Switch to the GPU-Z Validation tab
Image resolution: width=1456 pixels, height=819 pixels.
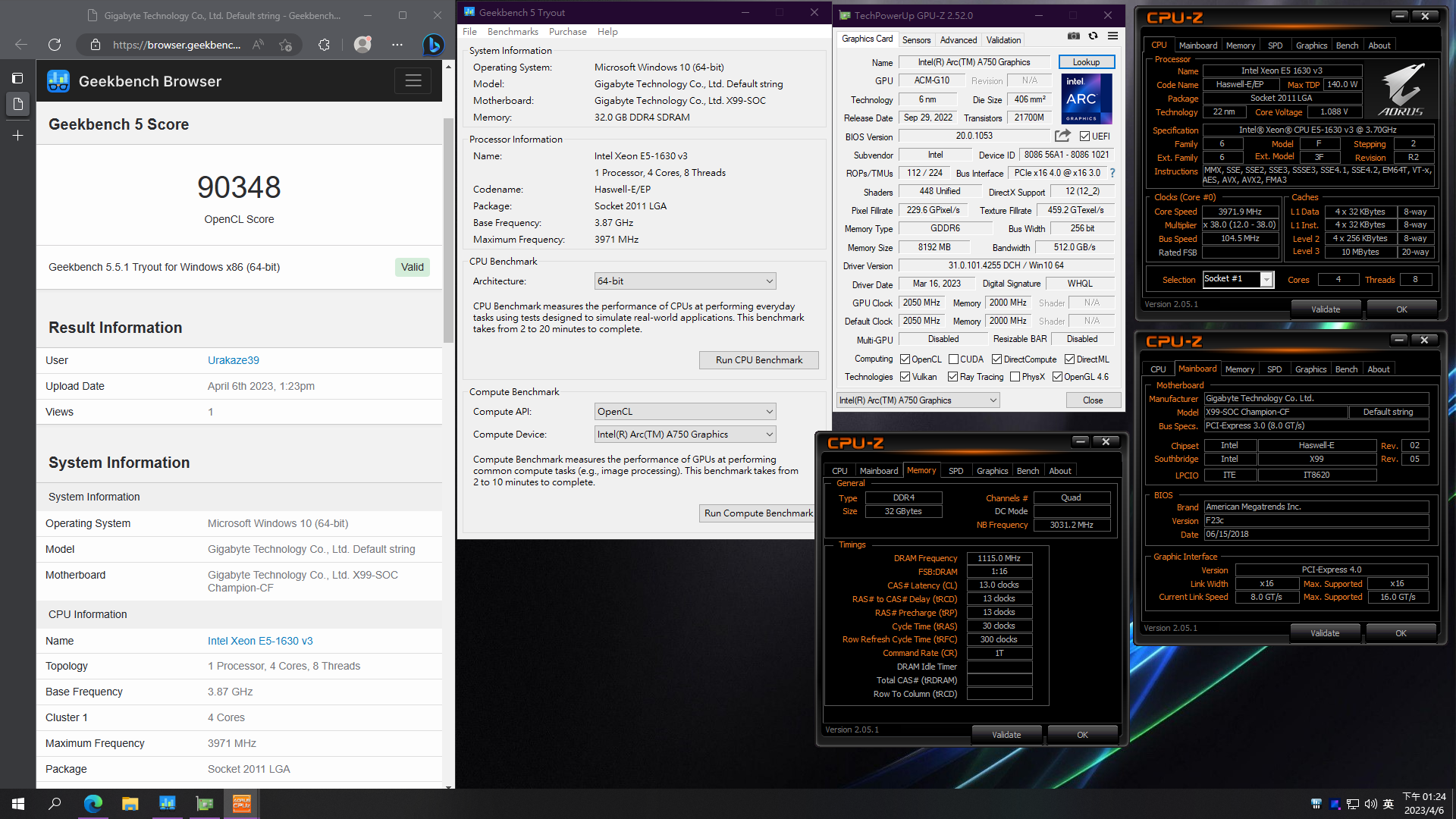pyautogui.click(x=1003, y=40)
